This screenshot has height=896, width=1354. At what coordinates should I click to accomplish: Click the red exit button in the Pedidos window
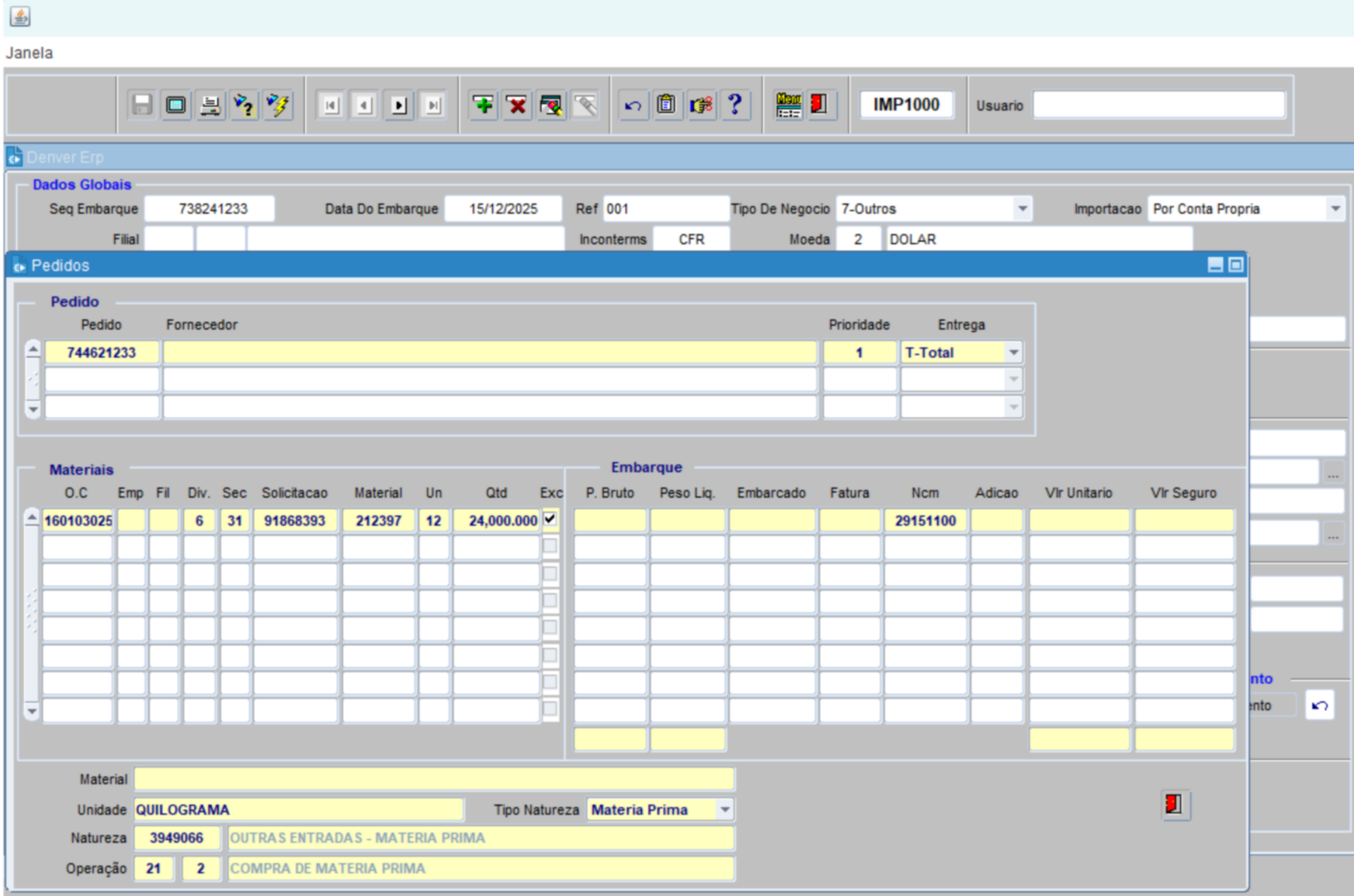tap(1175, 804)
